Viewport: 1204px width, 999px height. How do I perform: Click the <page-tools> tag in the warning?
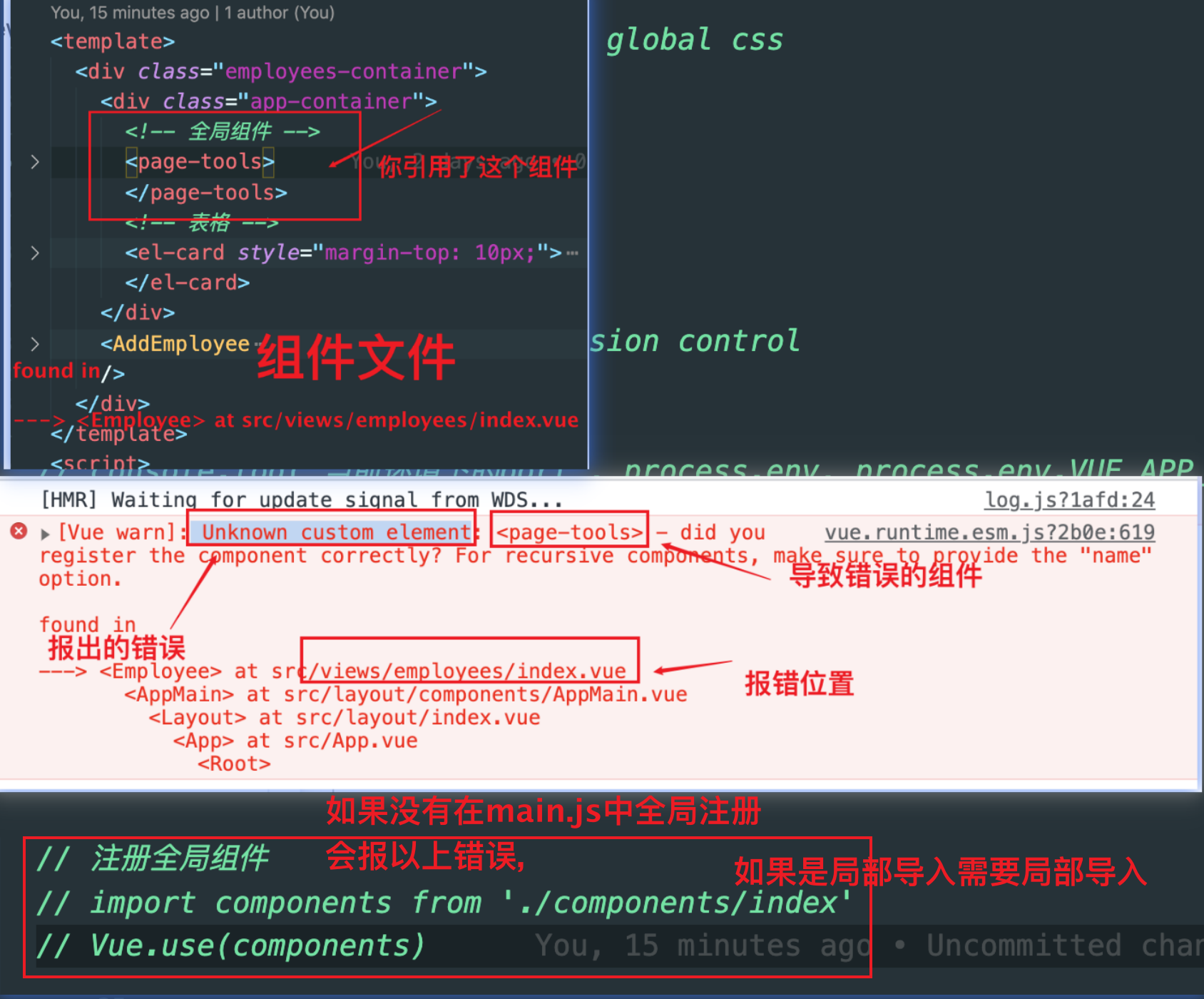[x=569, y=532]
